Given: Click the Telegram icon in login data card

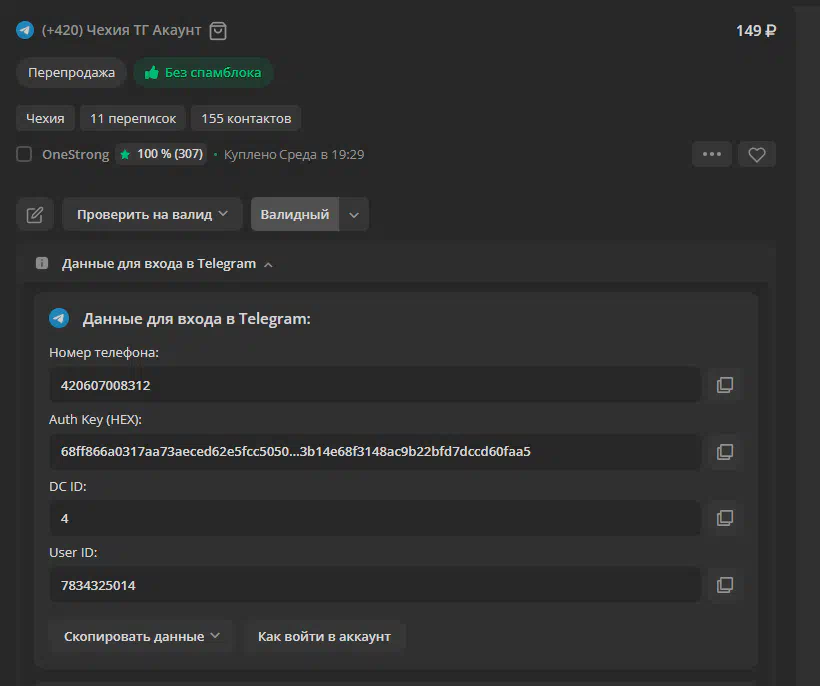Looking at the screenshot, I should click(59, 318).
